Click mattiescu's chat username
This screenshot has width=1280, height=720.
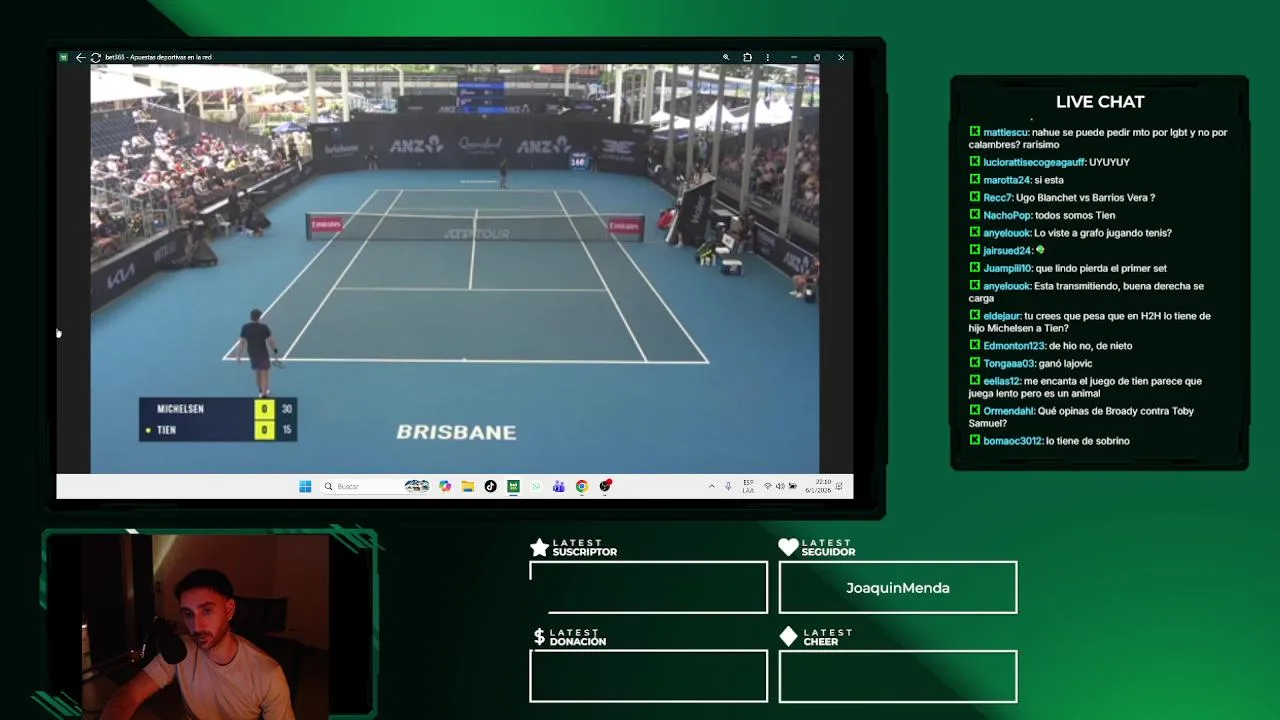tap(1005, 132)
